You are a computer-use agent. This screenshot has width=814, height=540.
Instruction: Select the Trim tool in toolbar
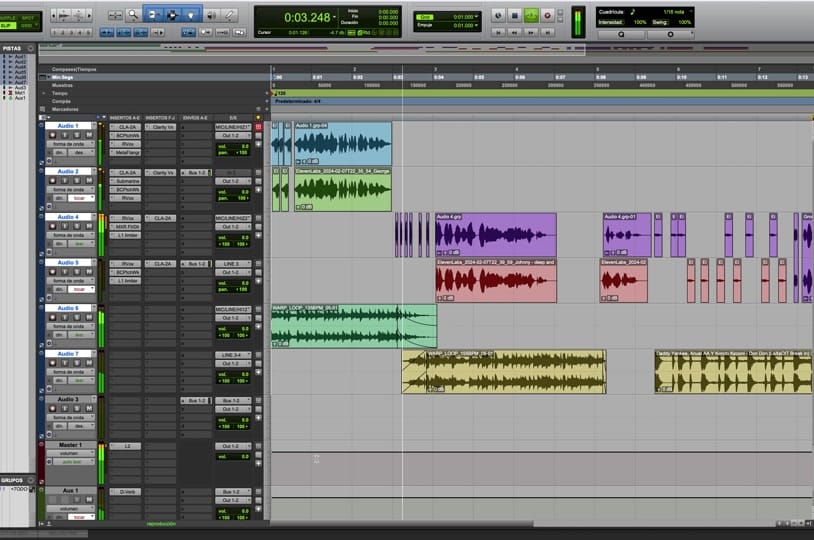[x=153, y=15]
